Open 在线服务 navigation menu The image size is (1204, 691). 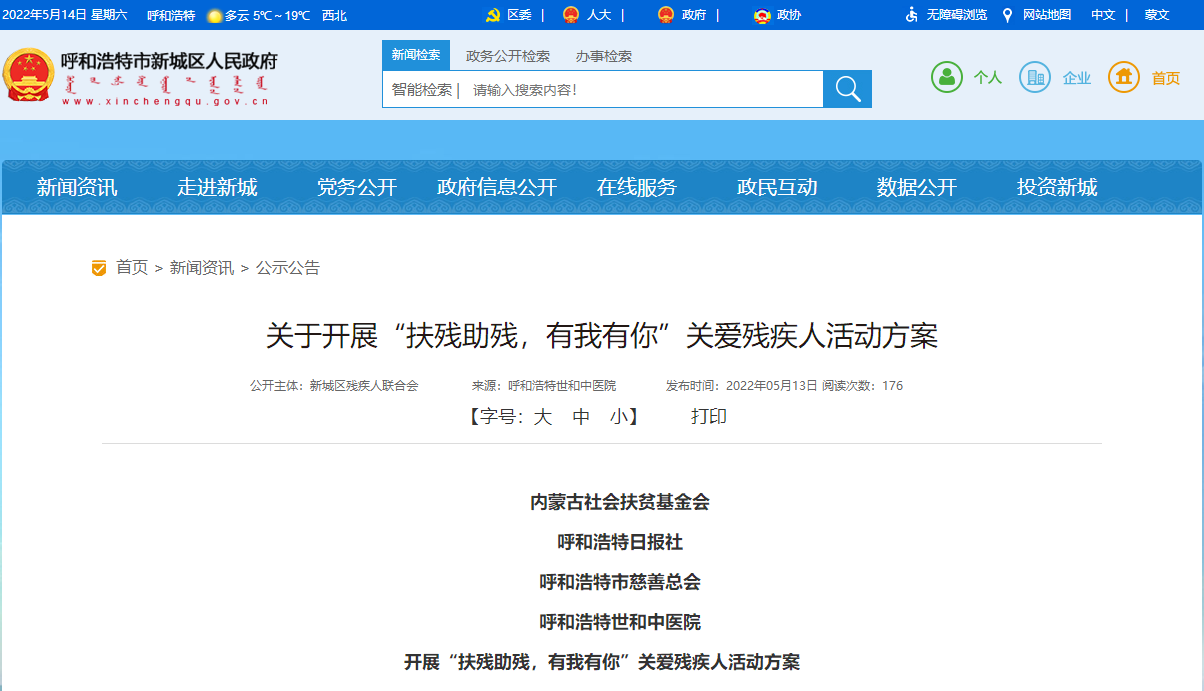point(637,187)
